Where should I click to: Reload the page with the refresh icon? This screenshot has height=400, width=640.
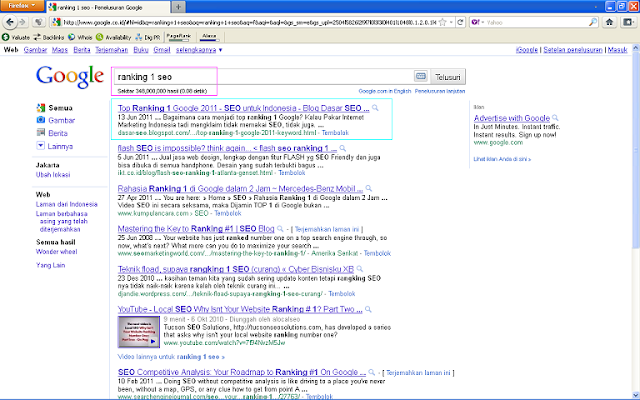(460, 22)
